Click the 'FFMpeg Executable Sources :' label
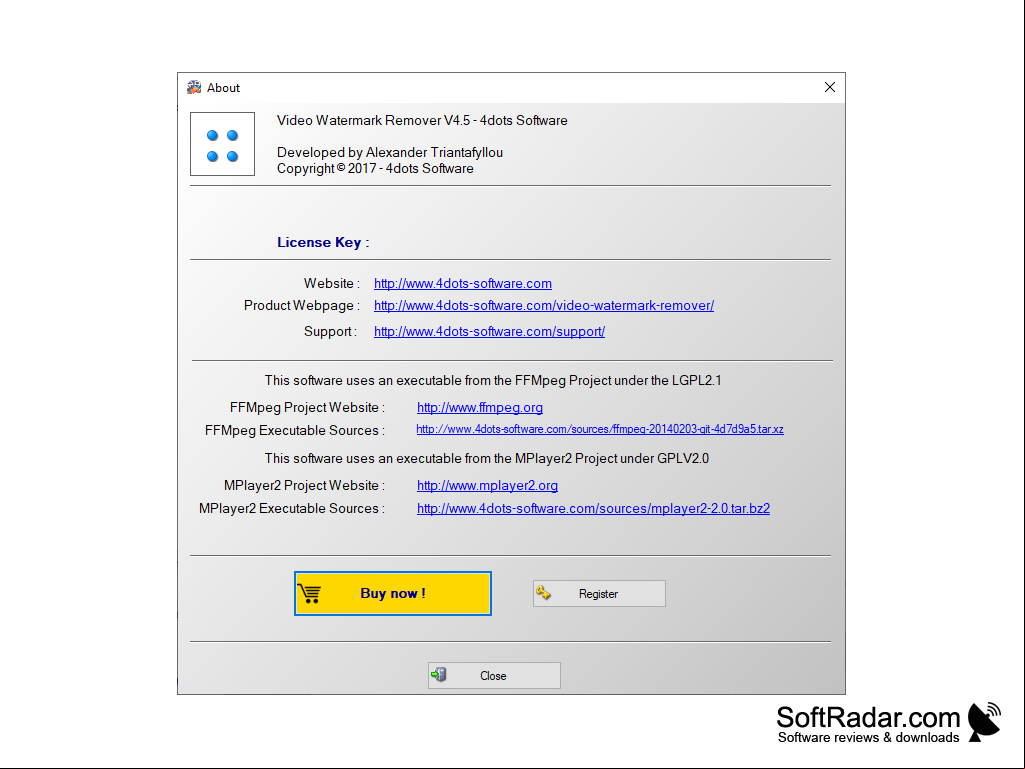 [295, 430]
